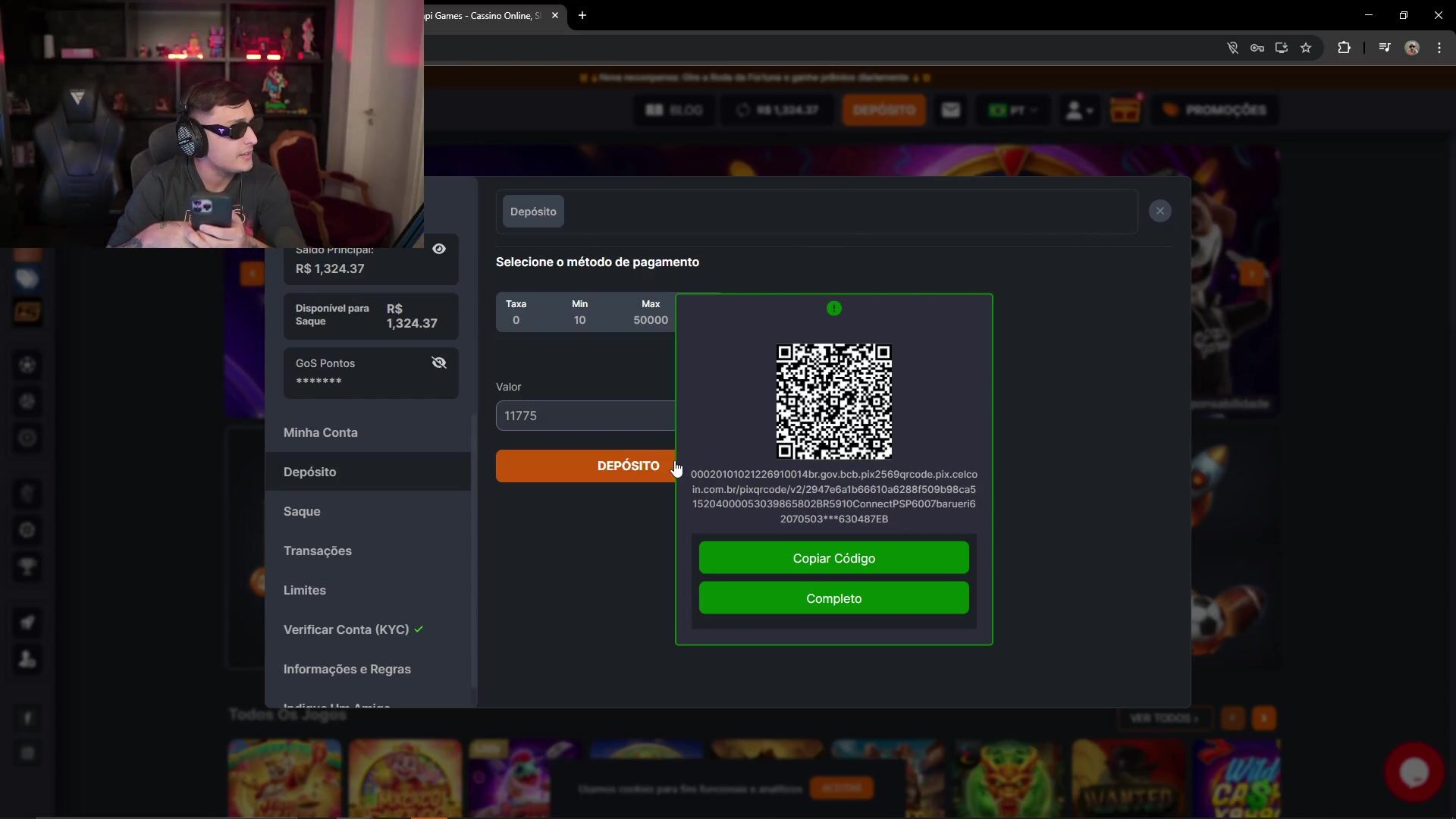Click the account sidebar scrollbar
This screenshot has width=1456, height=819.
tap(474, 551)
